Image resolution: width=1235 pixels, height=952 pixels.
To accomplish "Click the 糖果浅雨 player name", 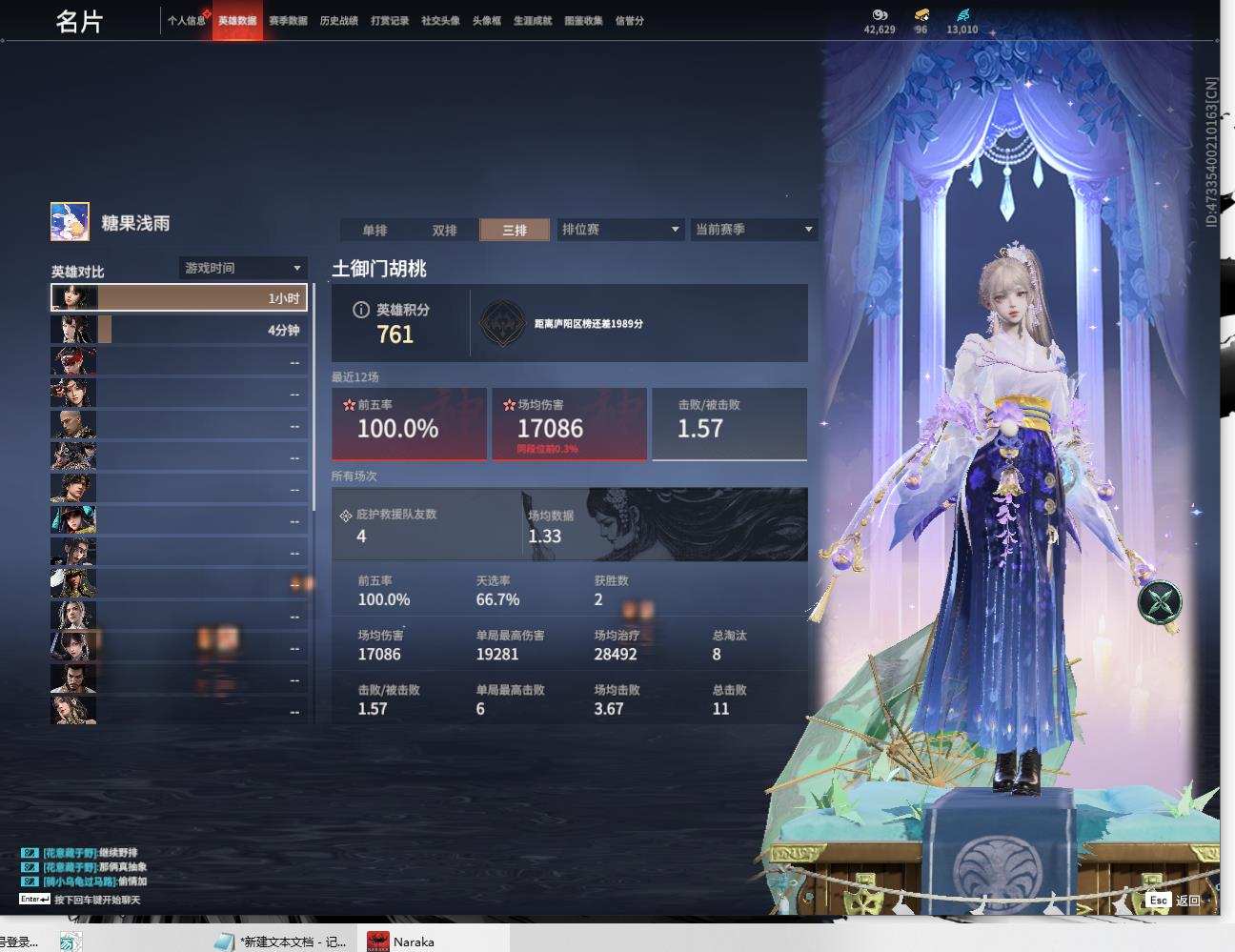I will point(135,223).
